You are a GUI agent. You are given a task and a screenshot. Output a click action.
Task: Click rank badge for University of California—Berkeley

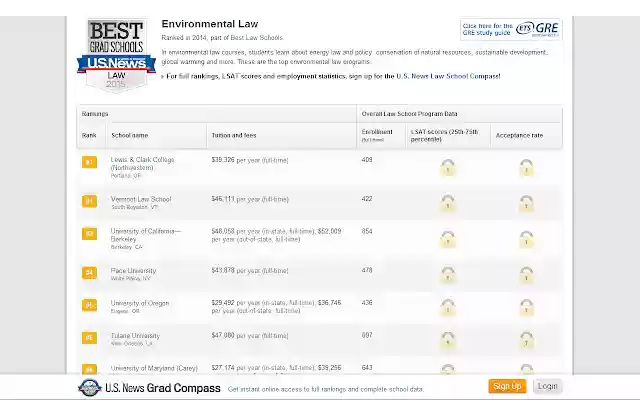[89, 233]
